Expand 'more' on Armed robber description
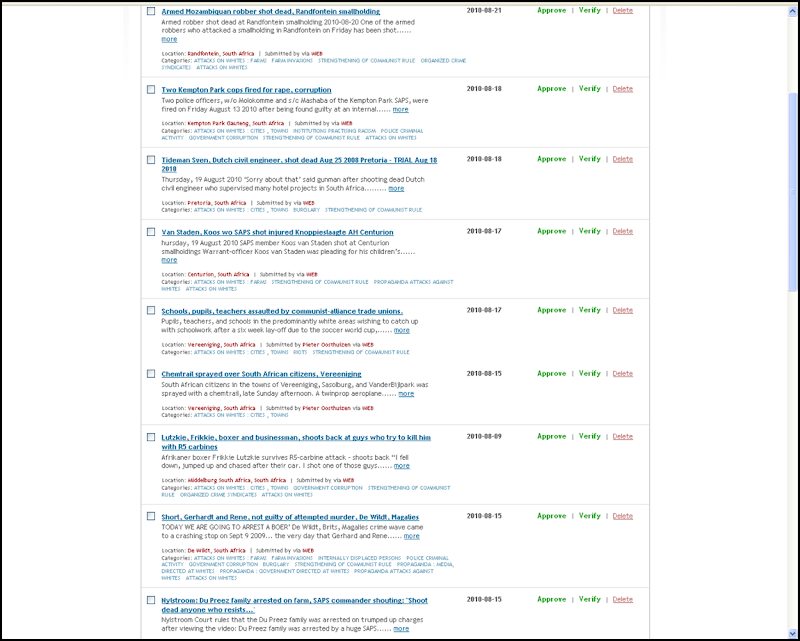This screenshot has width=800, height=641. pyautogui.click(x=169, y=39)
